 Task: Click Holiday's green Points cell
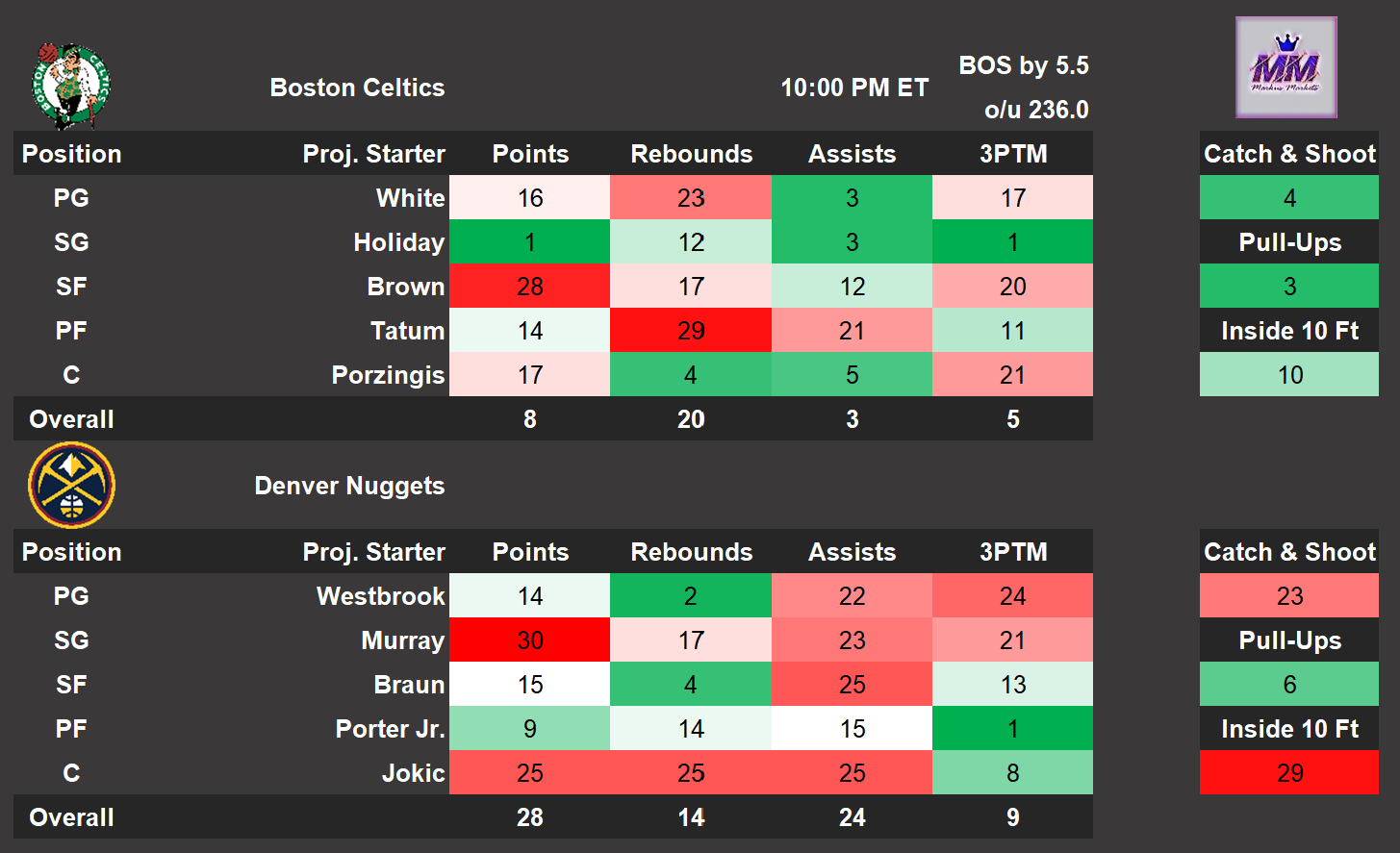click(x=530, y=242)
